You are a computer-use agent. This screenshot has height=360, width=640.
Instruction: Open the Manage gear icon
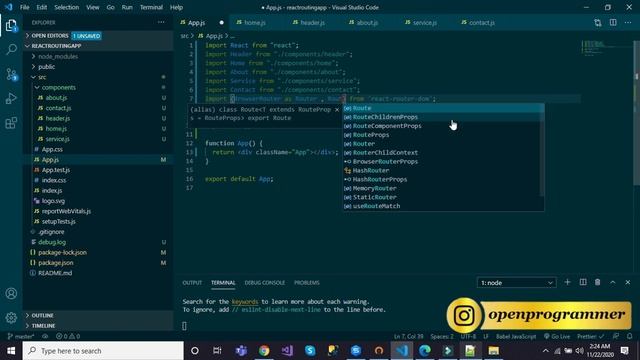(x=11, y=317)
